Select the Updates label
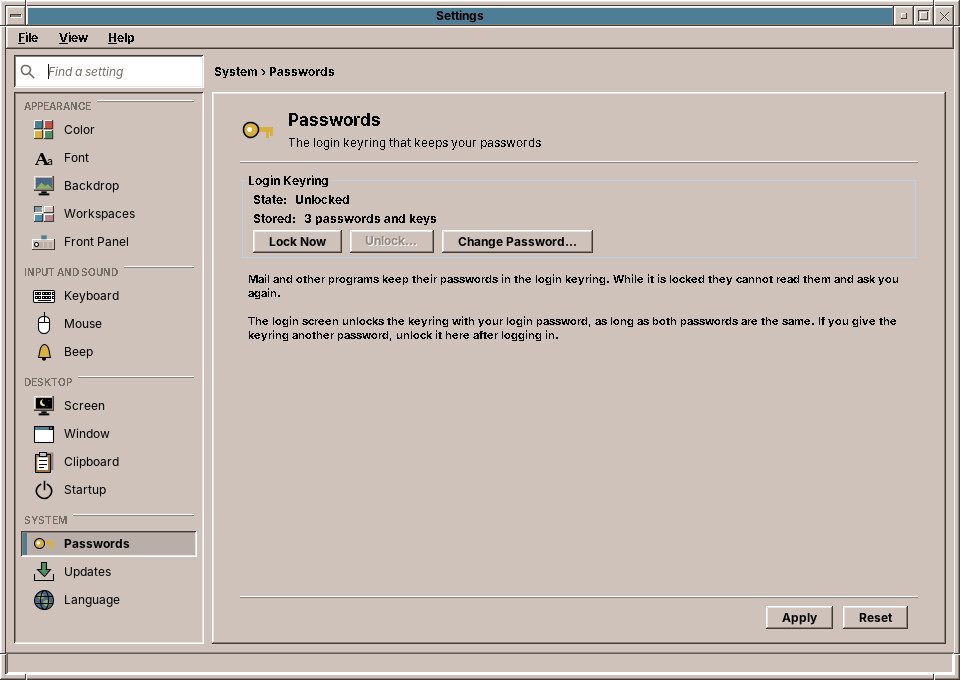 (x=88, y=572)
